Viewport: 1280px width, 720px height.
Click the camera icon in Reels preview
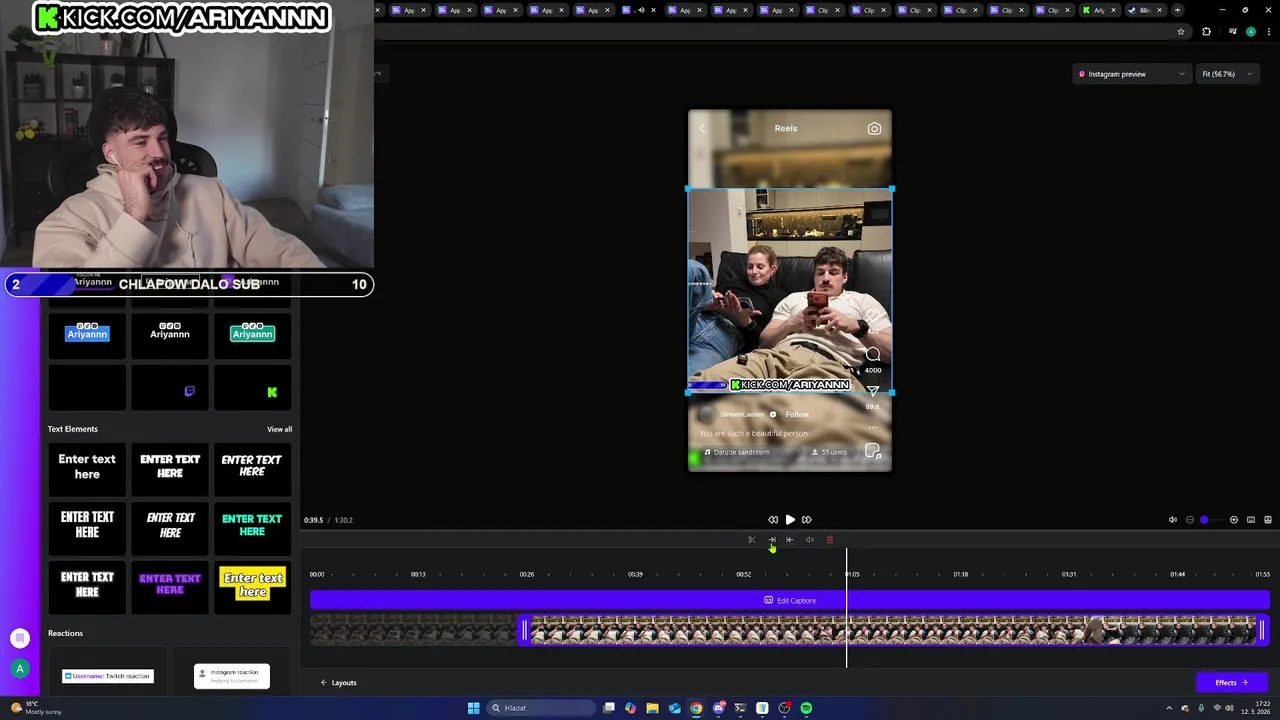tap(874, 128)
